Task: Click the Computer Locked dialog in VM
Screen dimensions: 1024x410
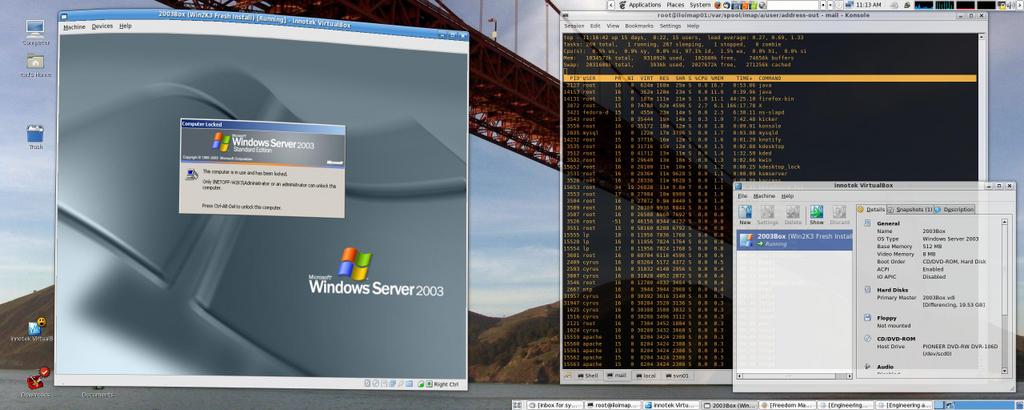Action: [262, 168]
